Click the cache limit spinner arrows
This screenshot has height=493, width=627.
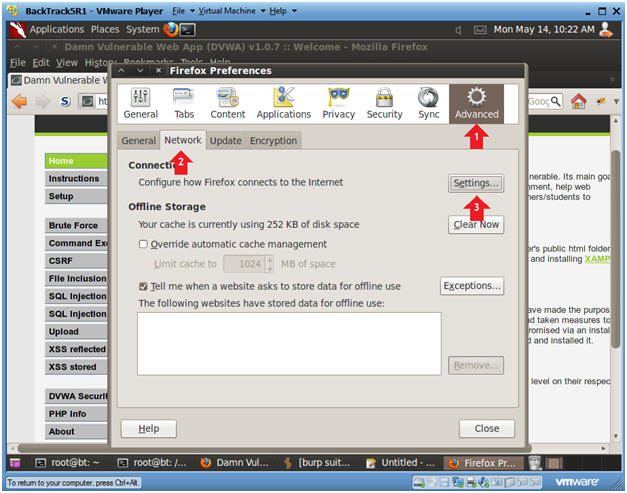tap(270, 264)
